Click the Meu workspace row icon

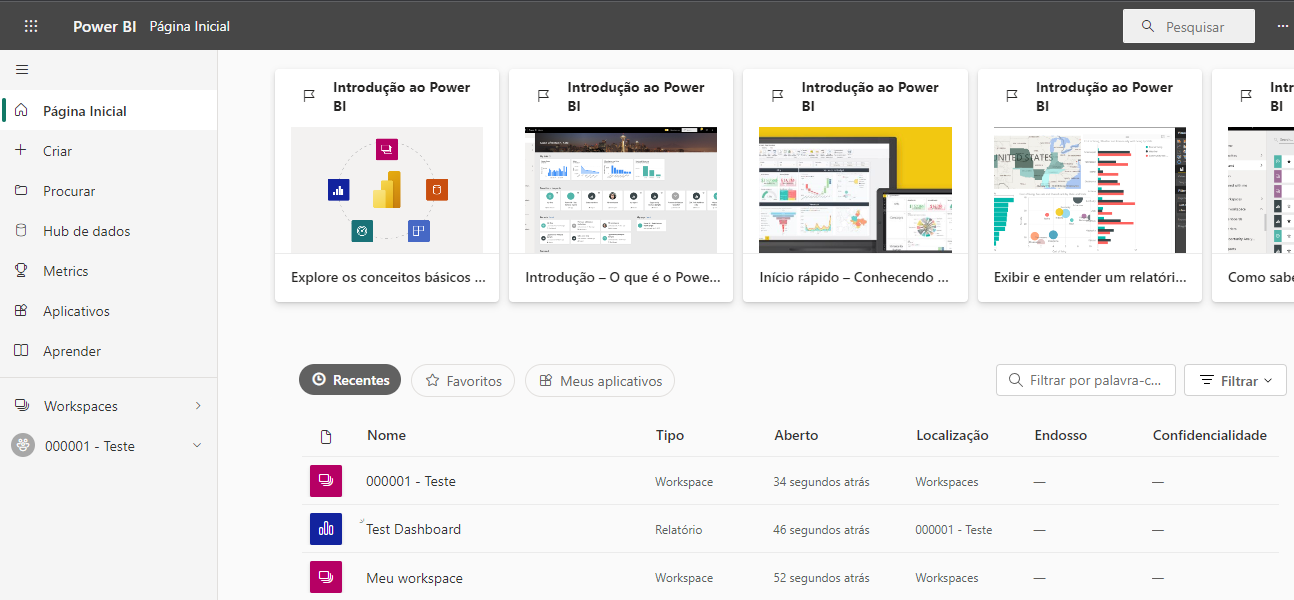coord(326,577)
